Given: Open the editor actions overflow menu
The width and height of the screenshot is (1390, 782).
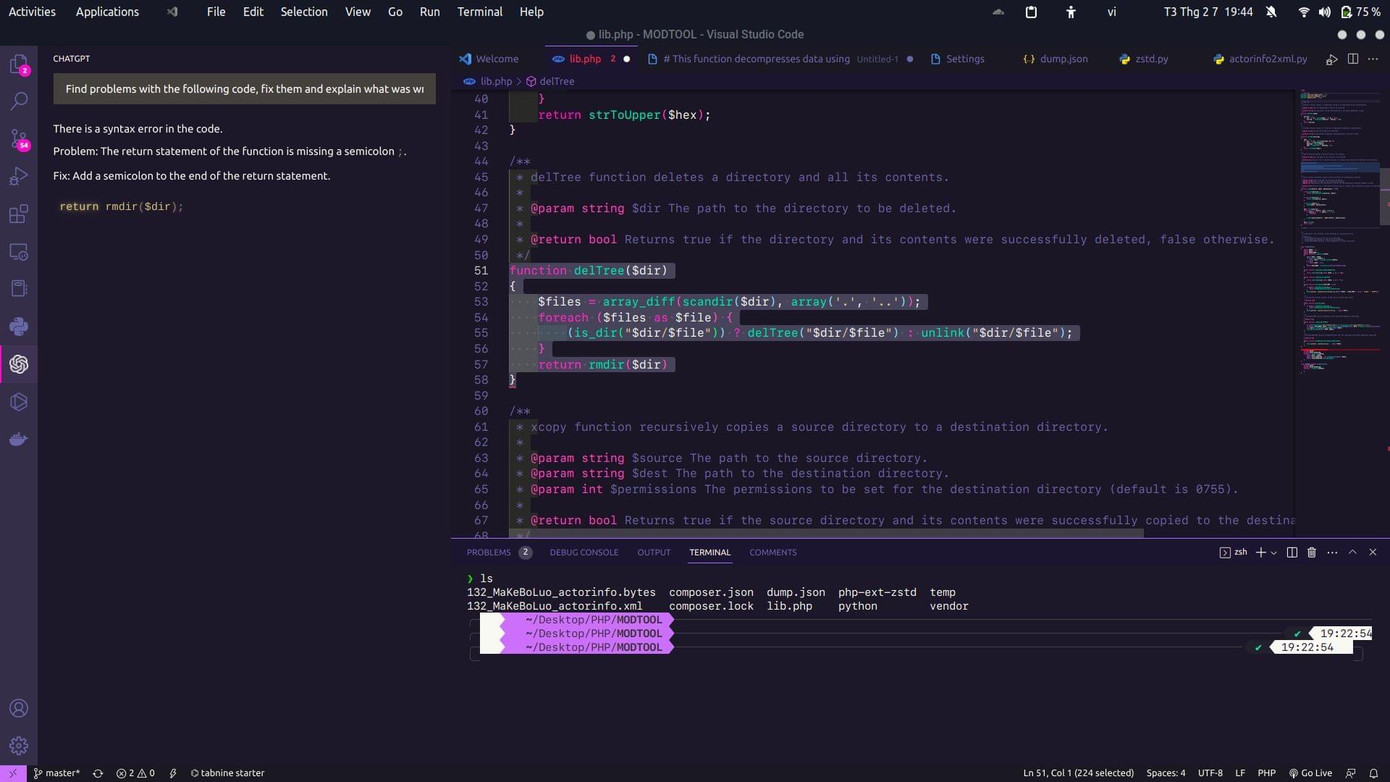Looking at the screenshot, I should (x=1374, y=59).
